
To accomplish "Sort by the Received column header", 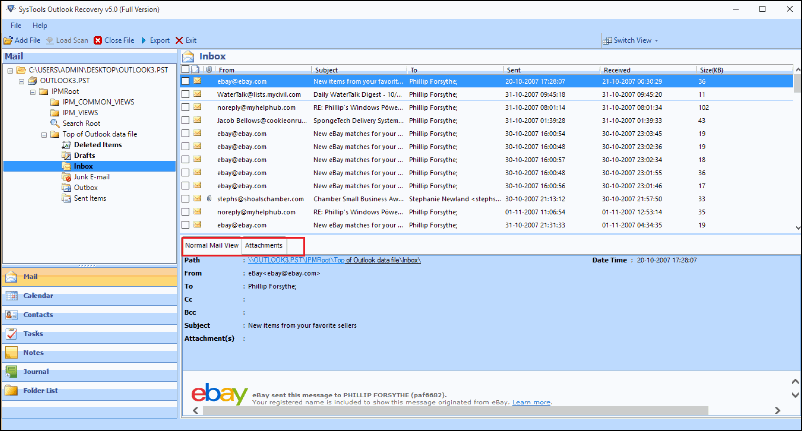I will (x=648, y=70).
